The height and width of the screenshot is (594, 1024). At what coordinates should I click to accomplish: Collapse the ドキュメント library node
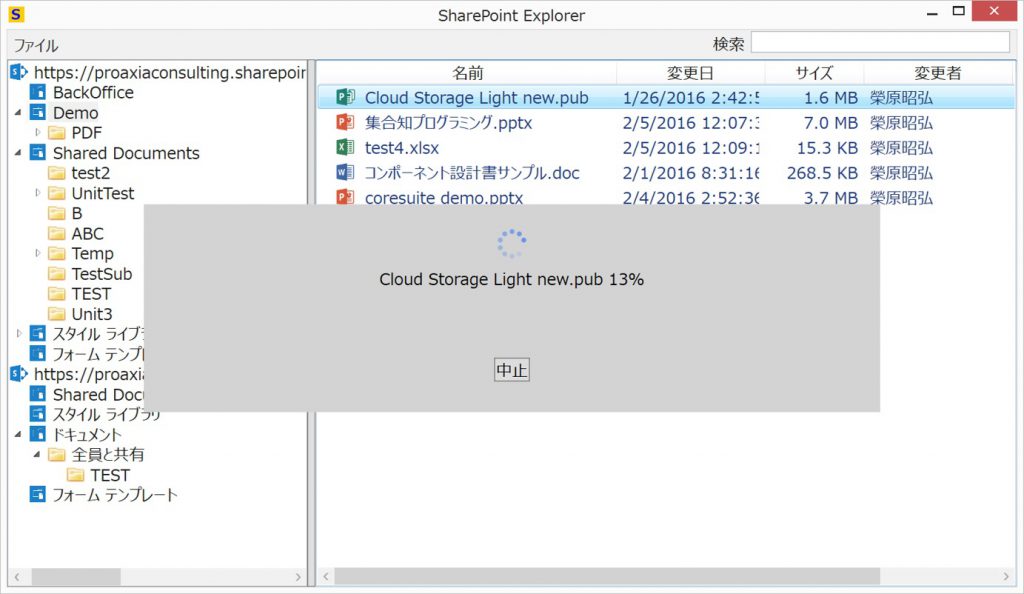click(x=18, y=434)
